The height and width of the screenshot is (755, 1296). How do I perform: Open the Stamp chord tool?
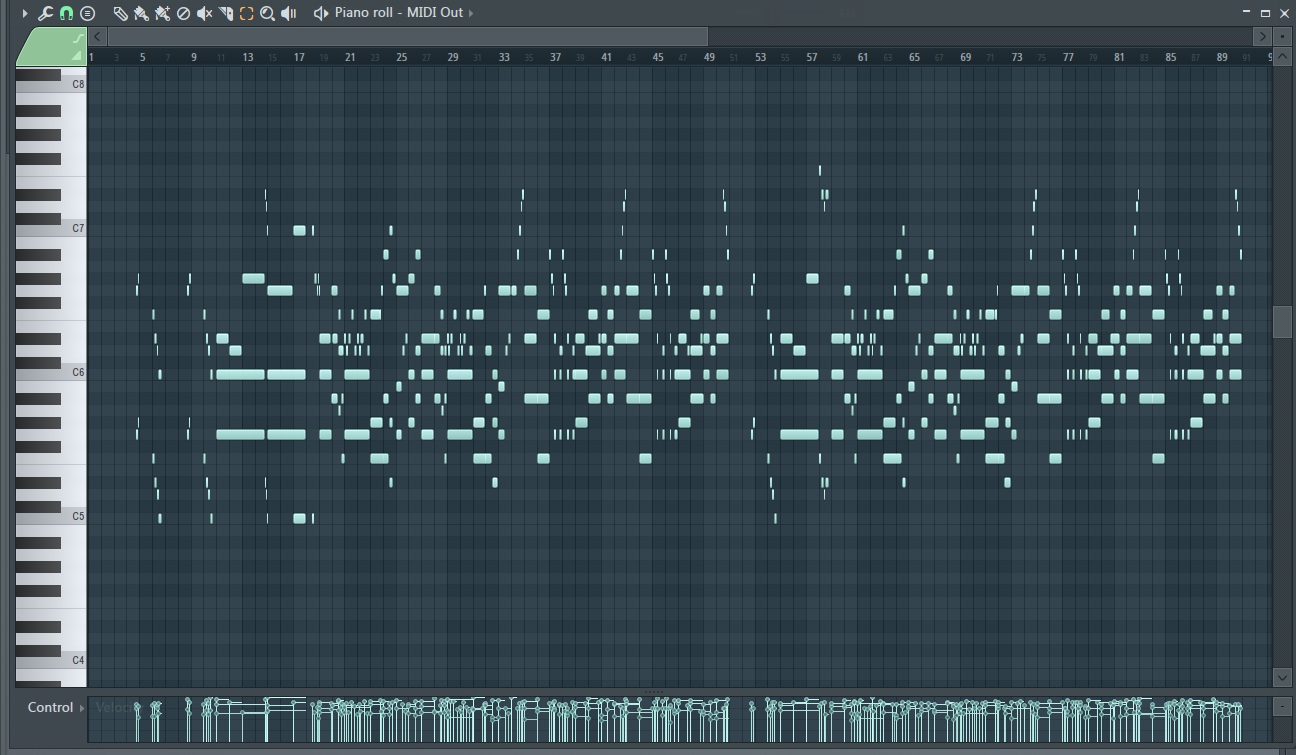click(x=88, y=13)
